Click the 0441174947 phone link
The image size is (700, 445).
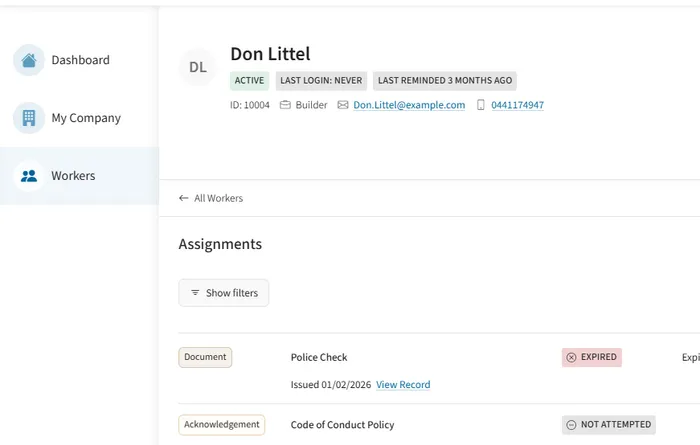pos(517,105)
